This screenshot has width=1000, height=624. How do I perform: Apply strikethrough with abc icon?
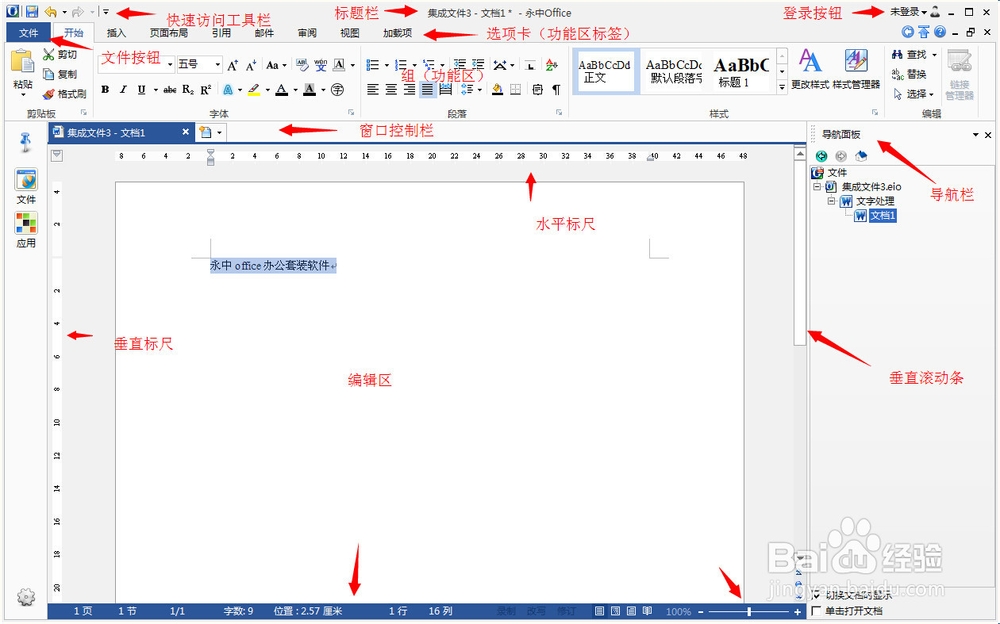pyautogui.click(x=170, y=90)
